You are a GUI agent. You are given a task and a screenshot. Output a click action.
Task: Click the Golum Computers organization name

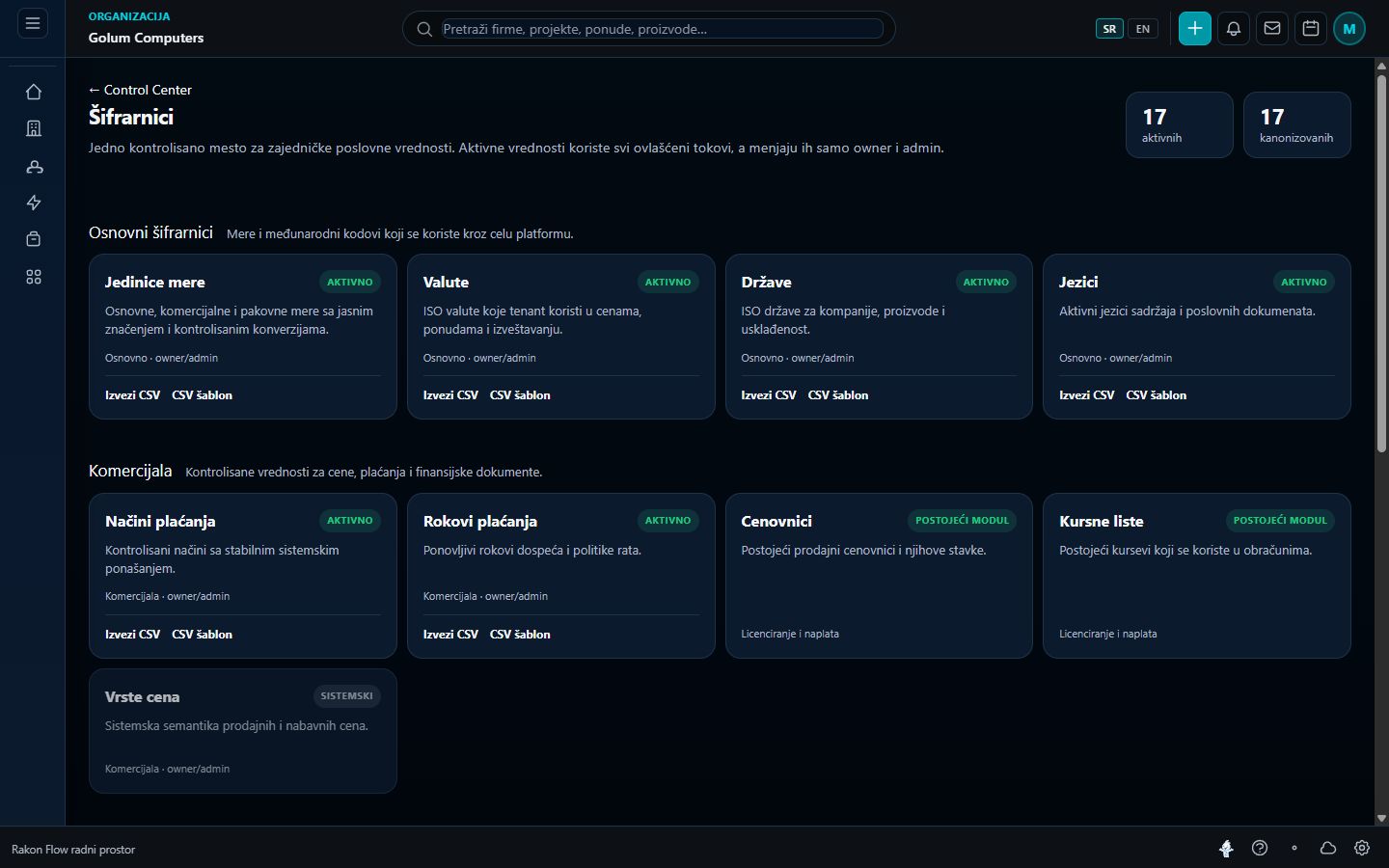146,38
